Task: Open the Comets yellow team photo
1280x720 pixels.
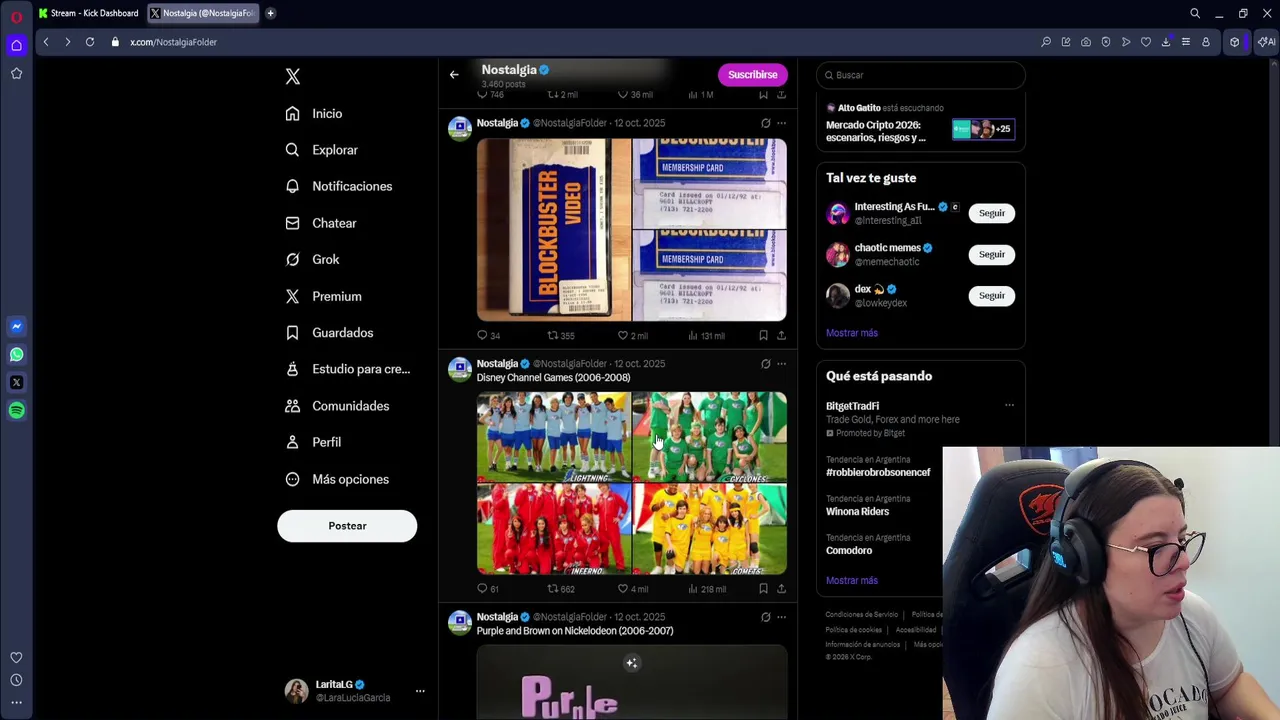Action: pos(710,529)
